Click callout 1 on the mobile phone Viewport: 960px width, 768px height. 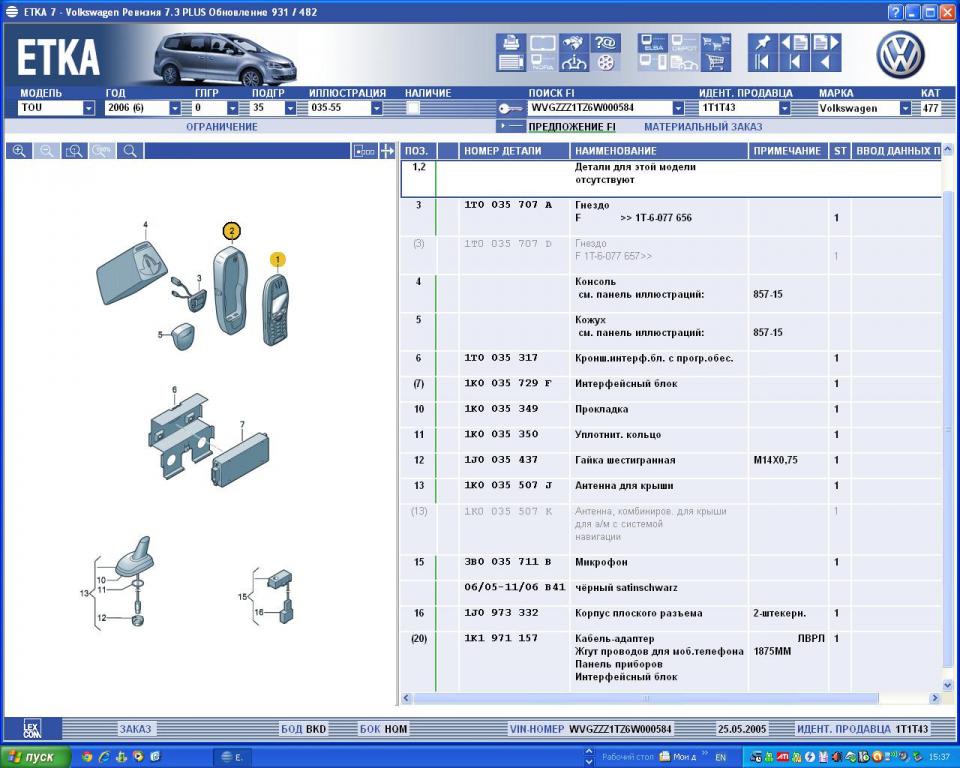277,260
